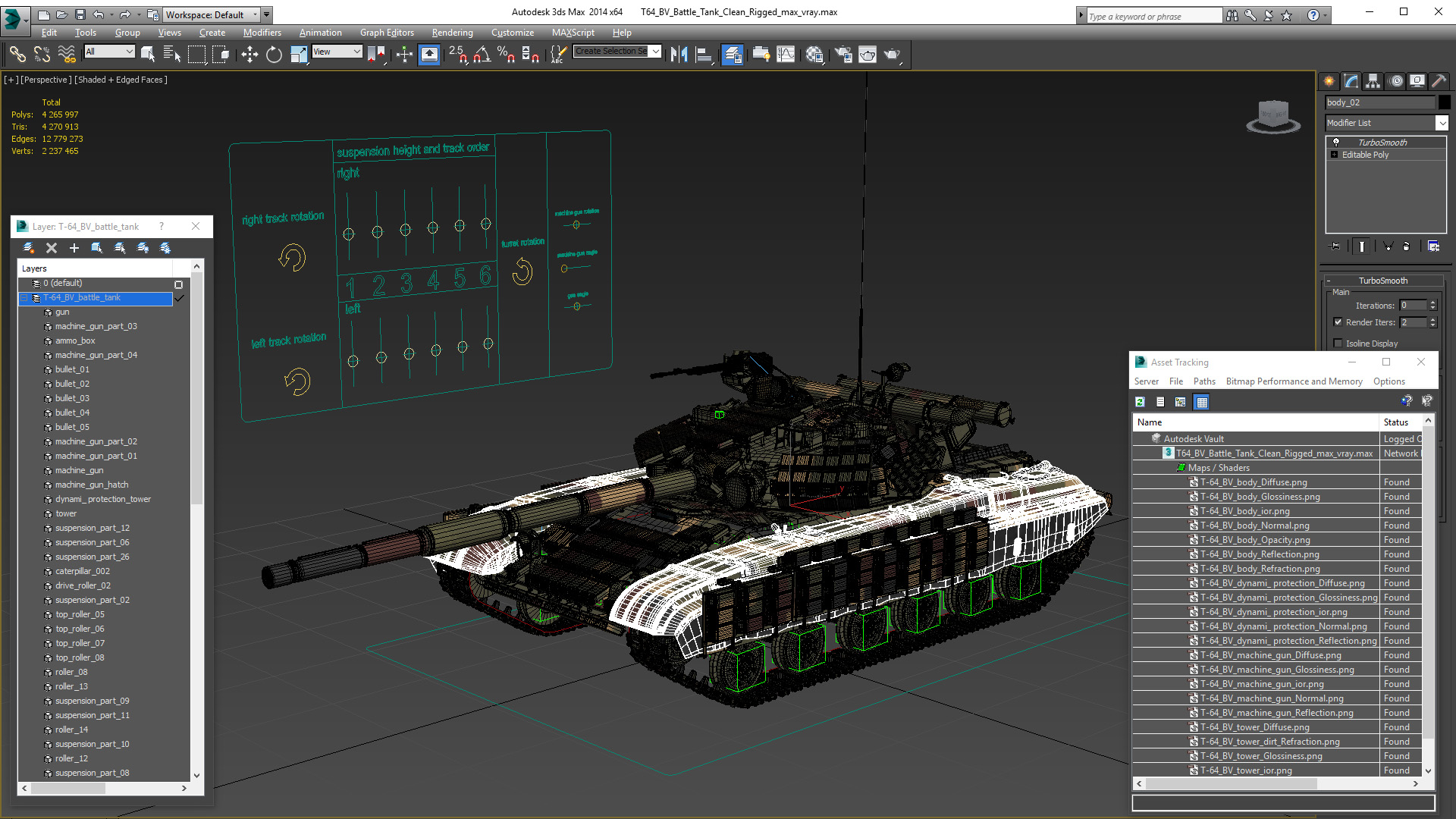
Task: Open Configure Modifier Sets icon
Action: (1433, 246)
